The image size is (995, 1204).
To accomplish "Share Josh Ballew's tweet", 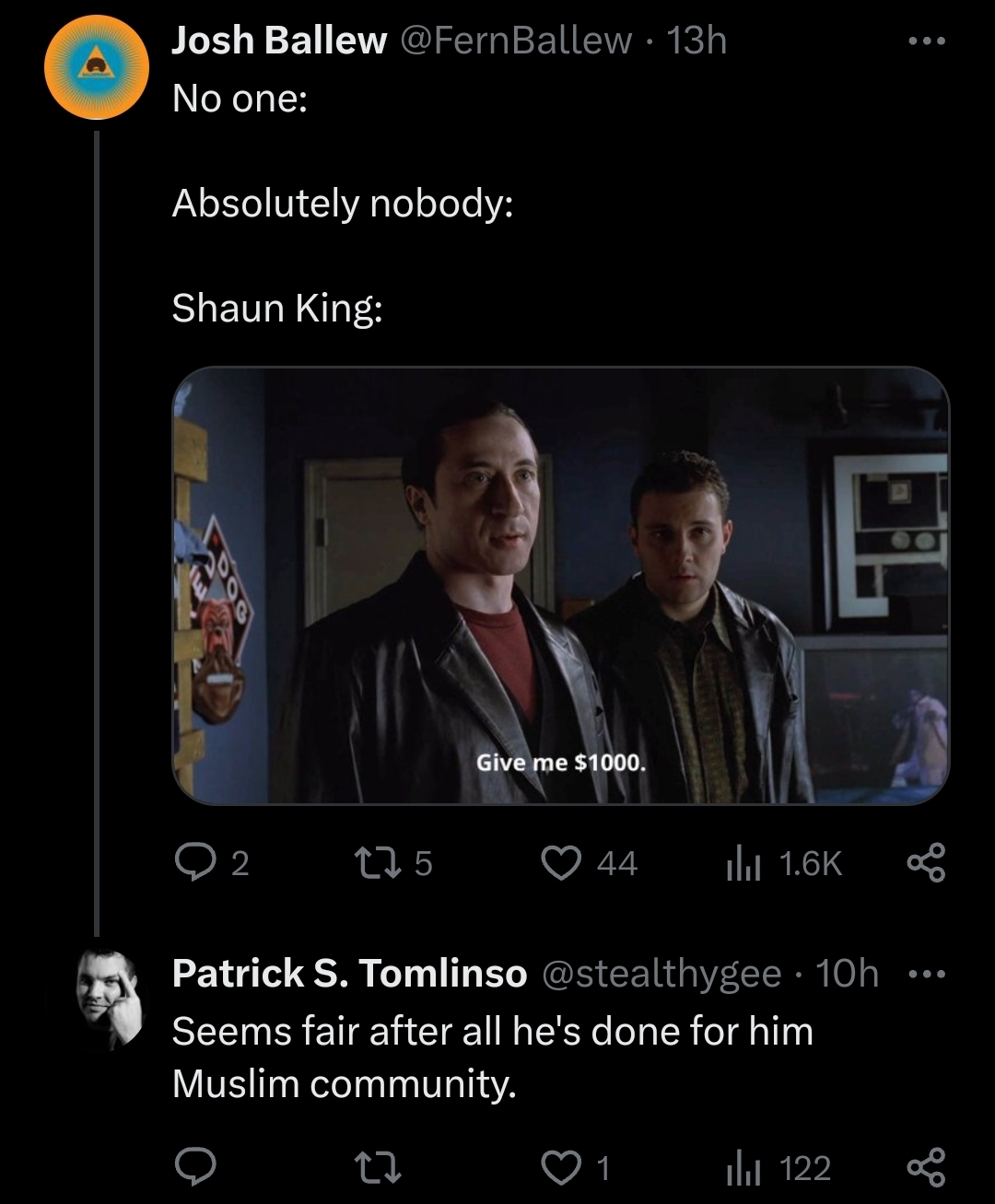I will (x=926, y=863).
